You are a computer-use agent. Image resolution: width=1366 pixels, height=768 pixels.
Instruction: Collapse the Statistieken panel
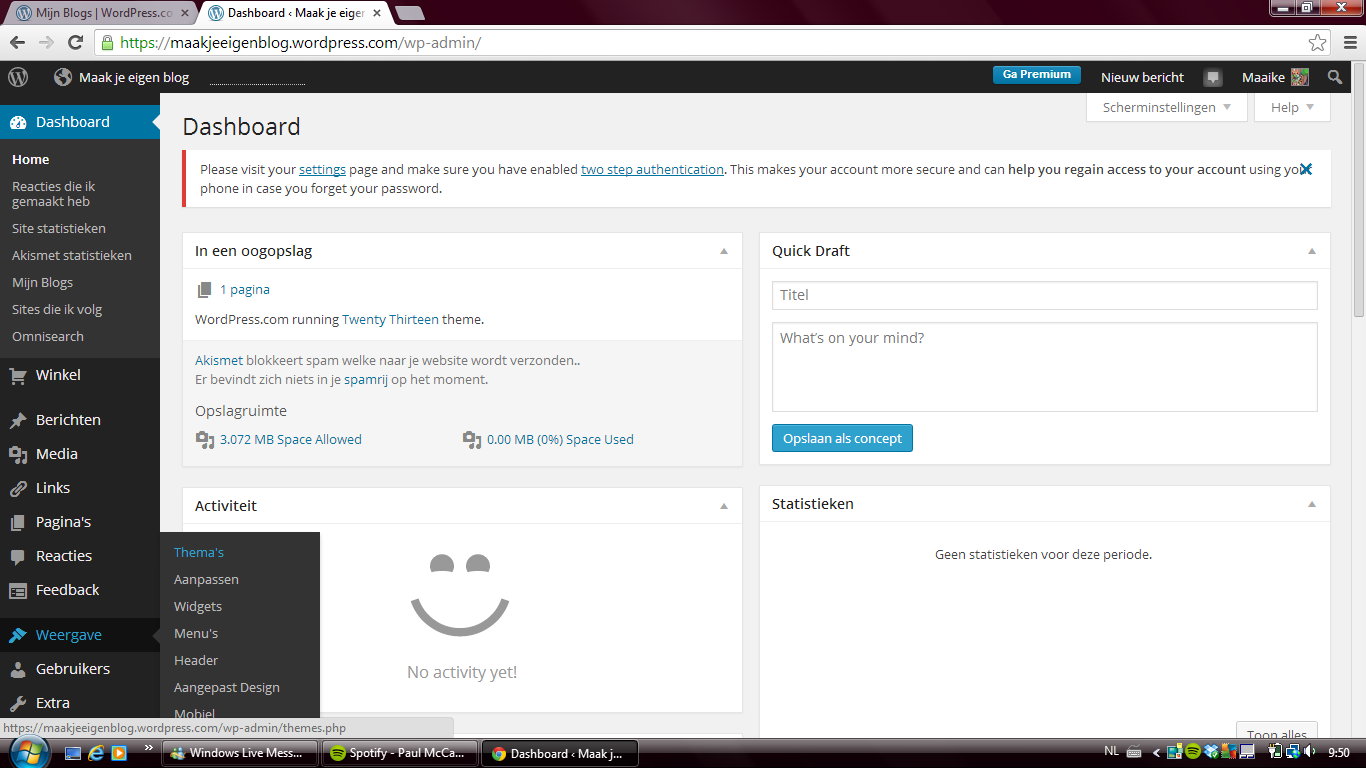(1312, 504)
